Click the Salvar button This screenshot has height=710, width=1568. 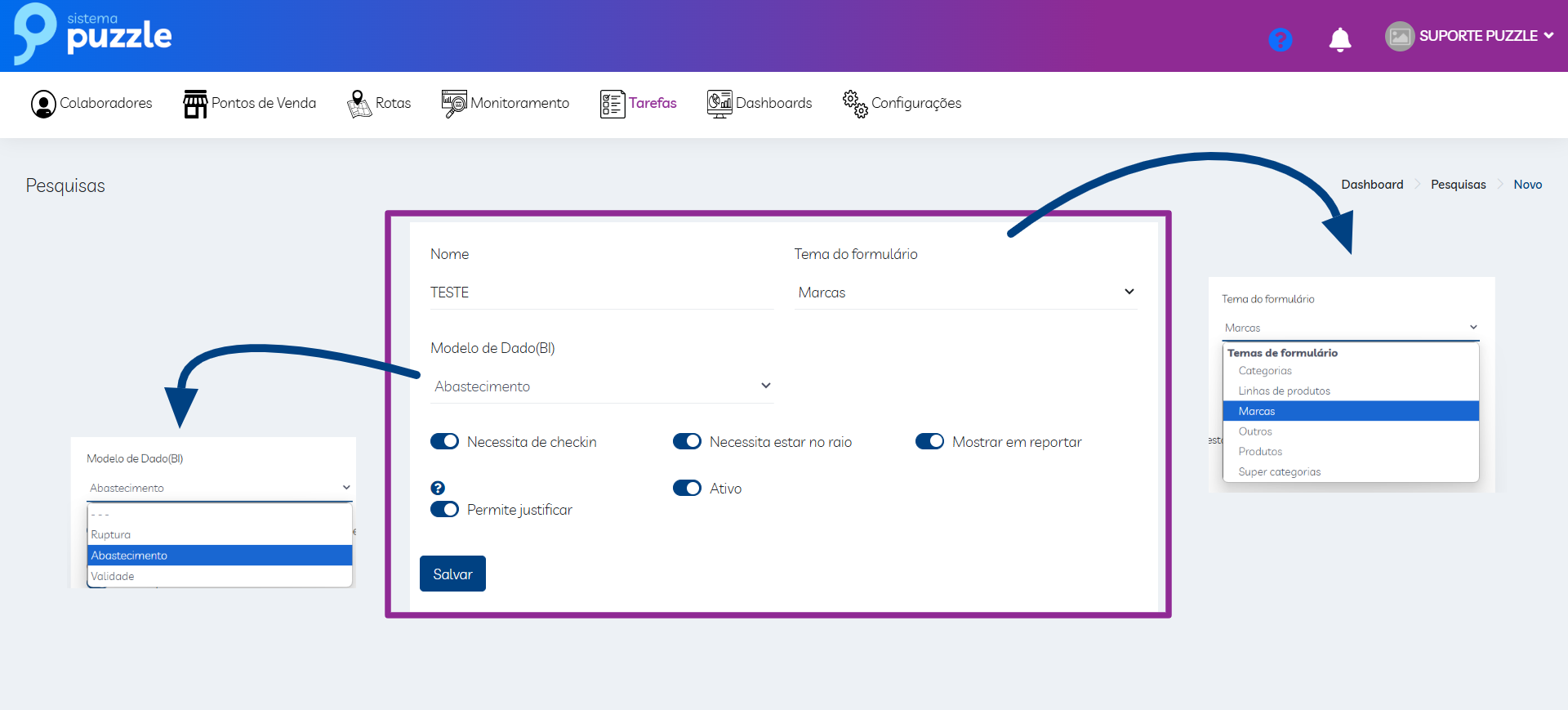click(452, 574)
